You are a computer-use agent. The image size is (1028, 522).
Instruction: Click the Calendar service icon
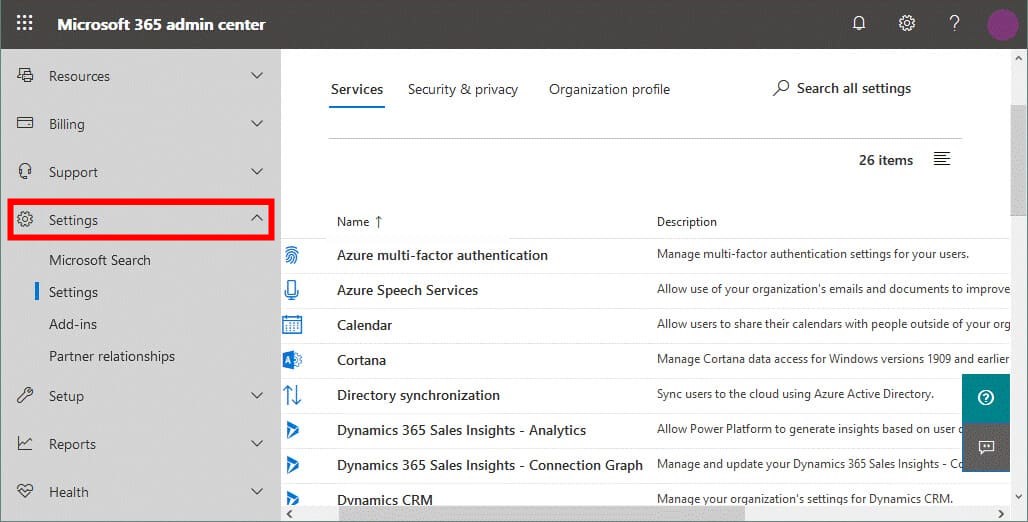(x=292, y=325)
